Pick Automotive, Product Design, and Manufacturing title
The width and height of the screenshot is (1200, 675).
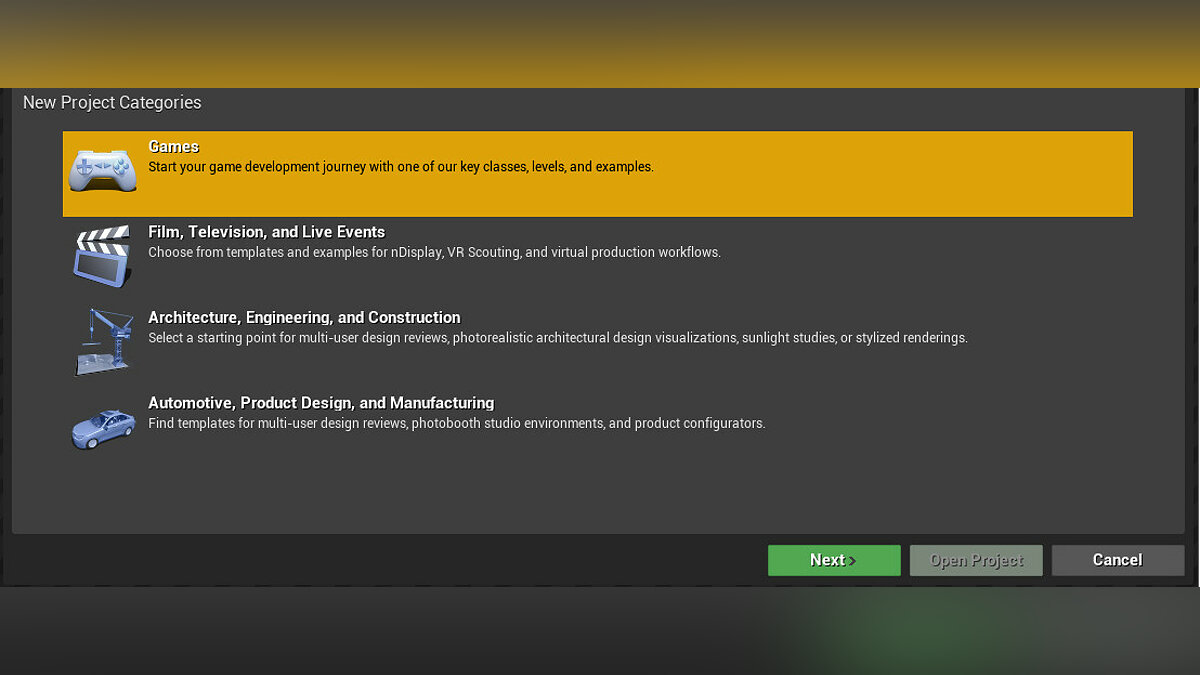pyautogui.click(x=321, y=403)
